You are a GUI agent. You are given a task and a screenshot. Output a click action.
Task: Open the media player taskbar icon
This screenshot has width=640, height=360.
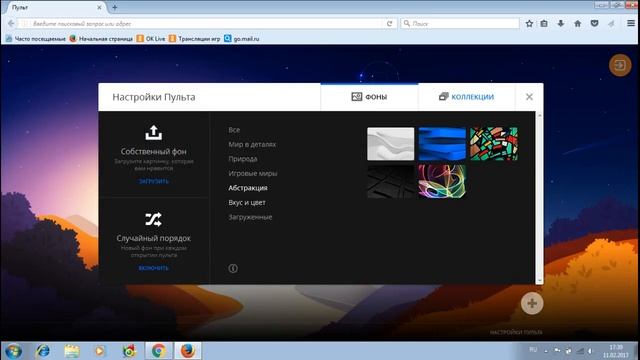click(100, 351)
